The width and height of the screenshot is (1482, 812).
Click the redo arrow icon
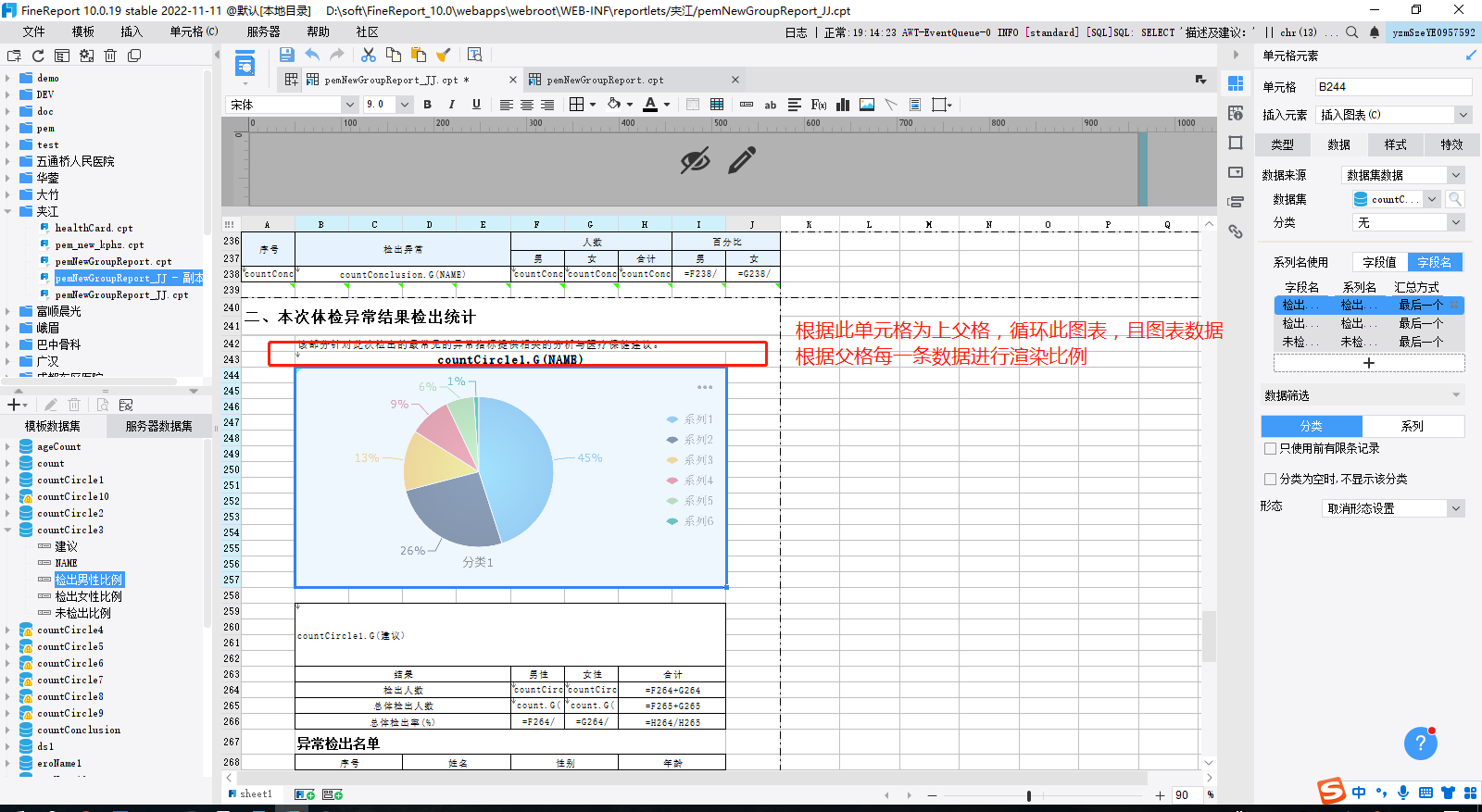point(336,55)
